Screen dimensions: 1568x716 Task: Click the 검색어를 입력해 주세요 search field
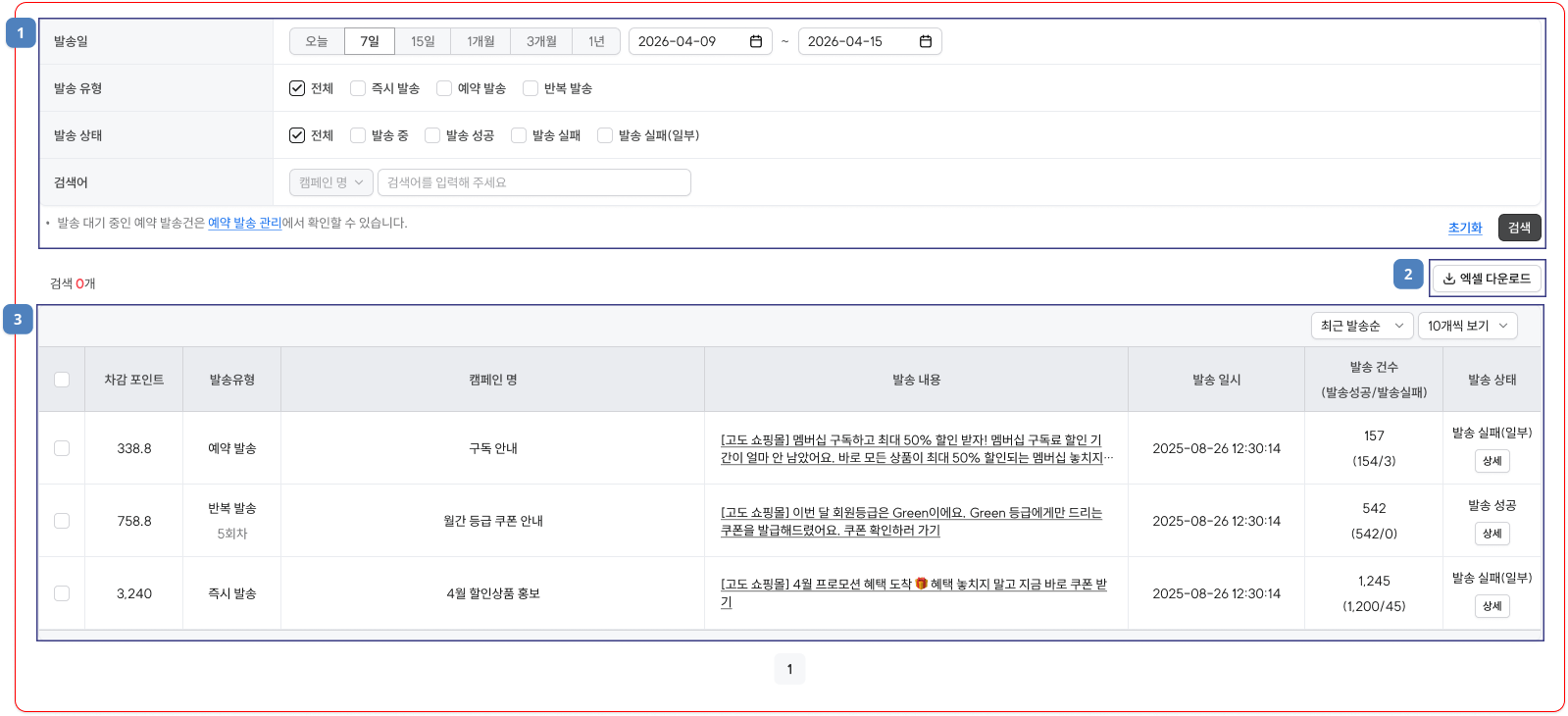point(534,182)
